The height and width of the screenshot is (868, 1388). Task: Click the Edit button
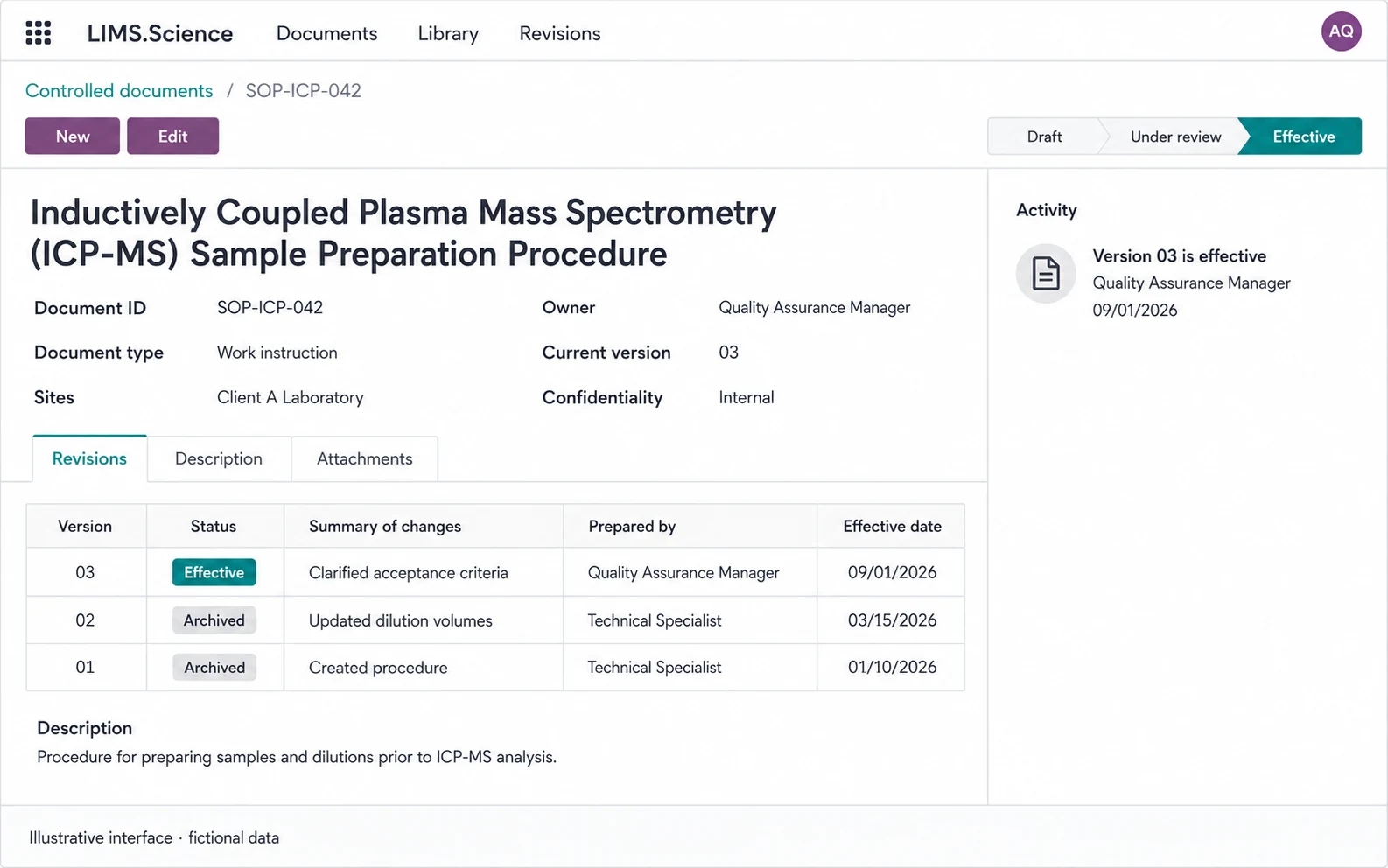point(173,136)
